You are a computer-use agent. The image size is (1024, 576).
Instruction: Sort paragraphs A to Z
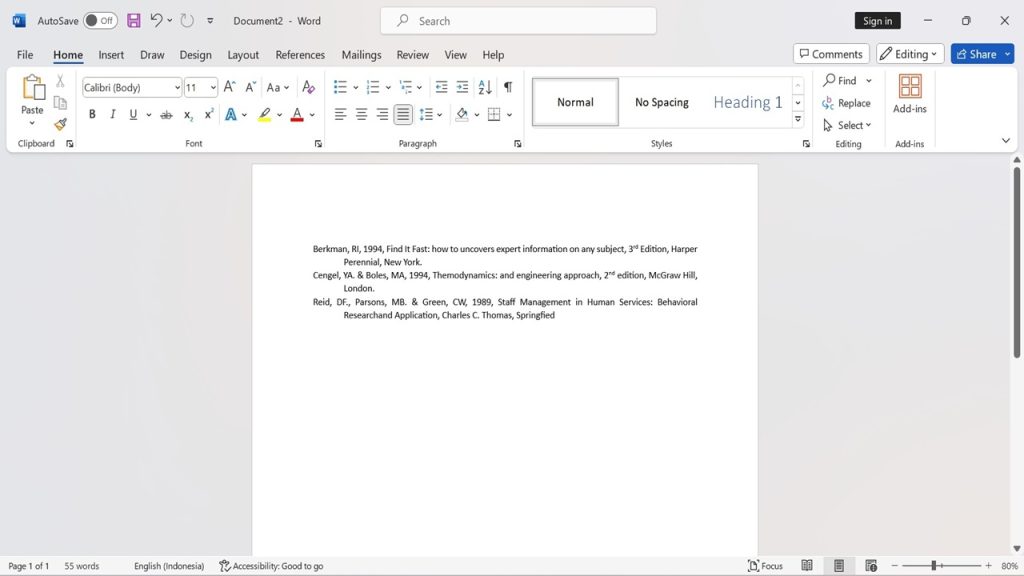[x=485, y=87]
